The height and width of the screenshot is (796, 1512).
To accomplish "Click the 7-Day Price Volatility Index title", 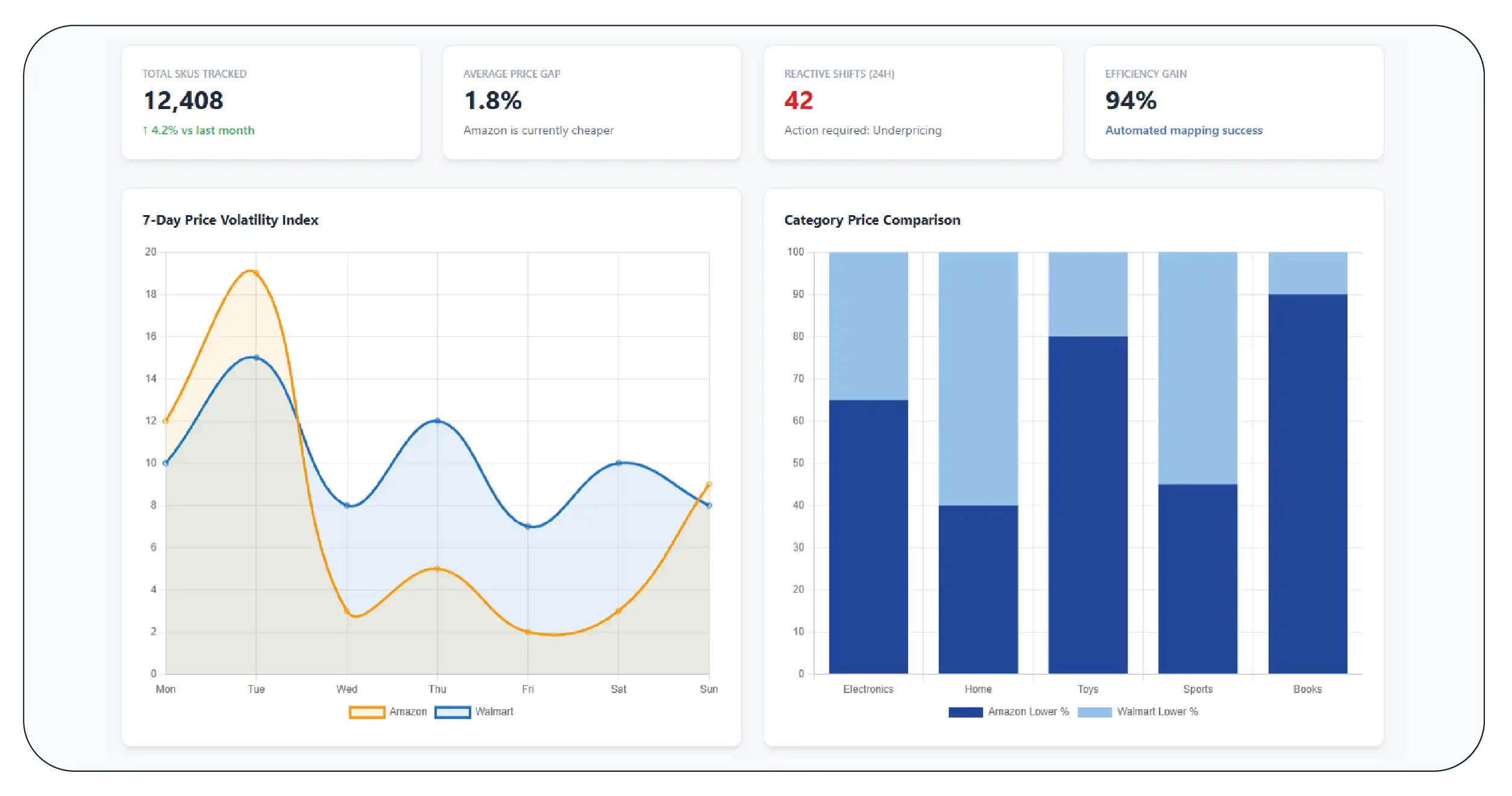I will (230, 221).
